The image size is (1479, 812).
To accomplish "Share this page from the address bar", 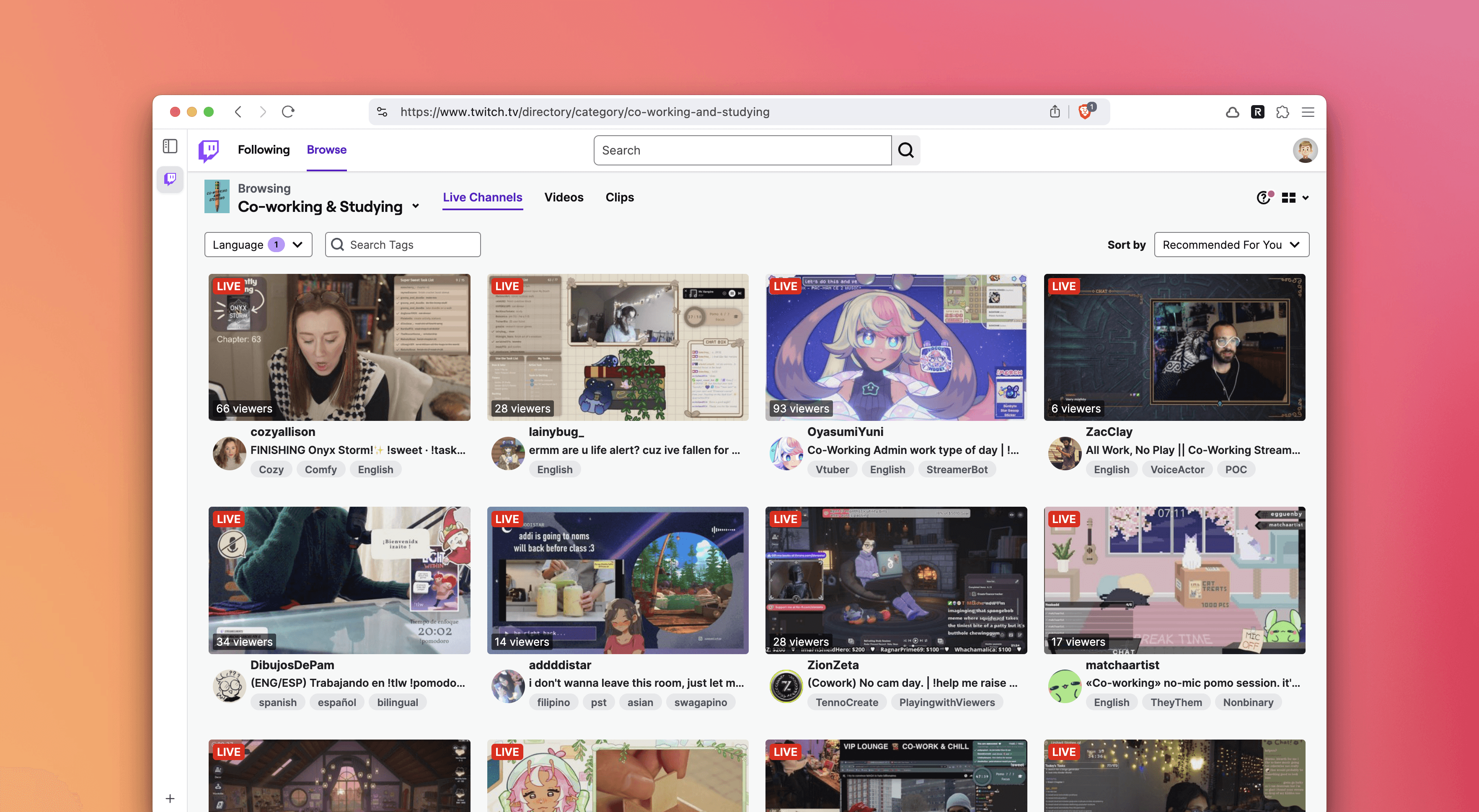I will 1055,111.
